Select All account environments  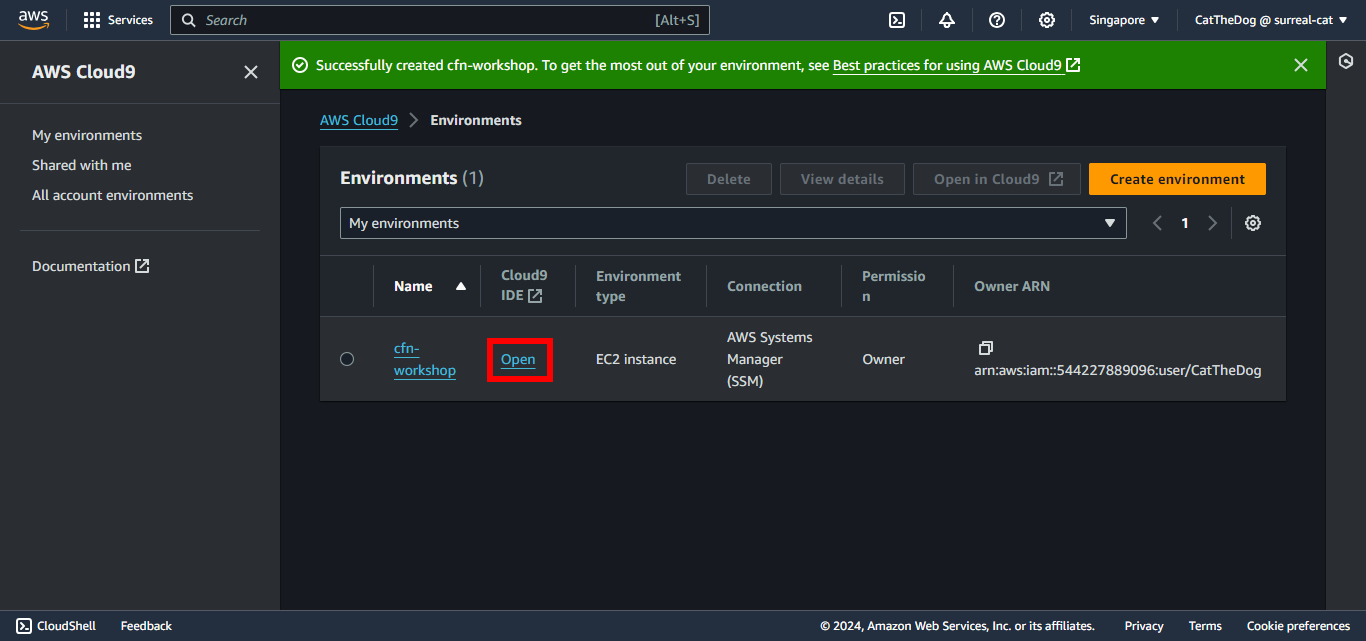click(112, 195)
